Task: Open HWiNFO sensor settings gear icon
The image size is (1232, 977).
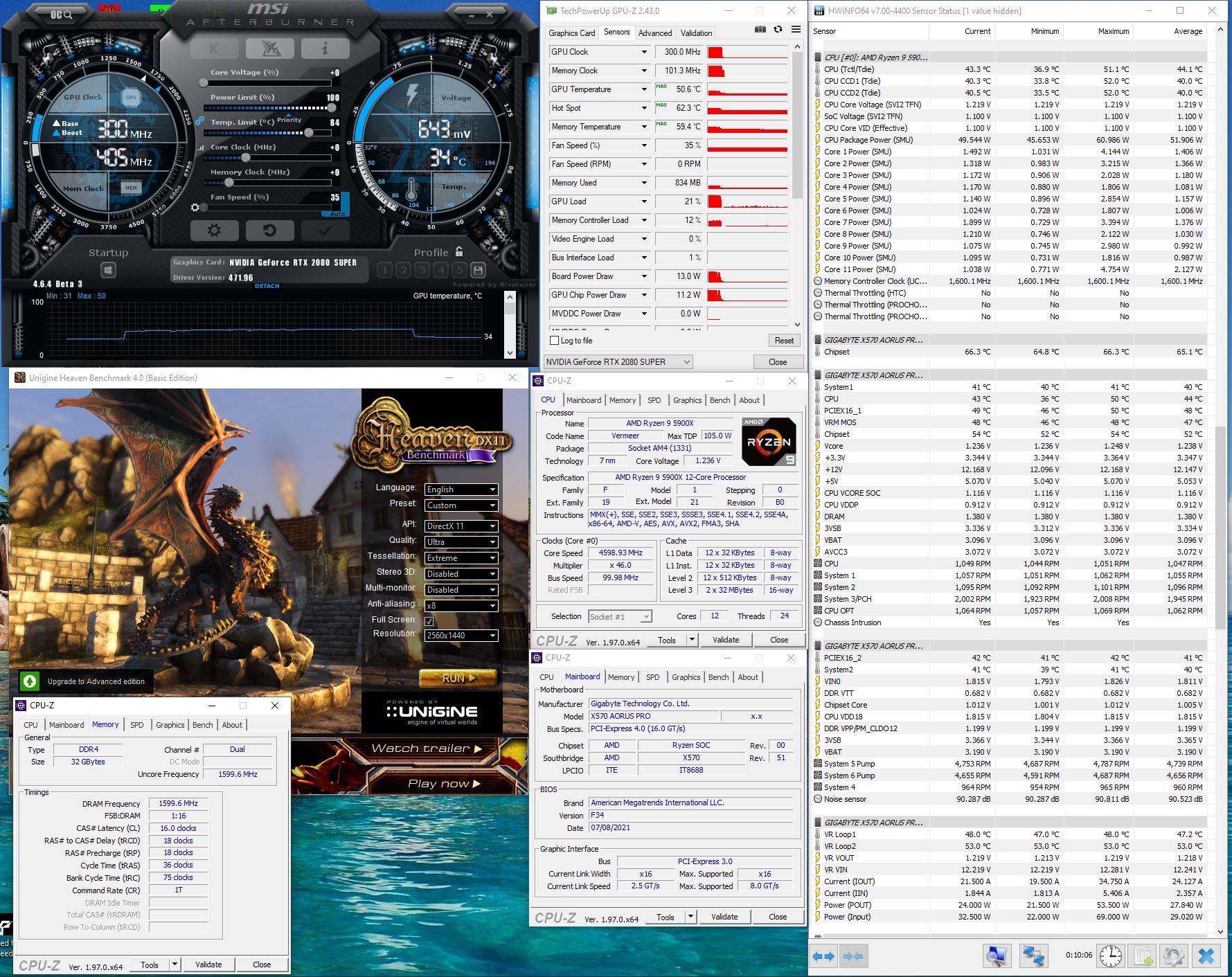Action: (x=1174, y=956)
